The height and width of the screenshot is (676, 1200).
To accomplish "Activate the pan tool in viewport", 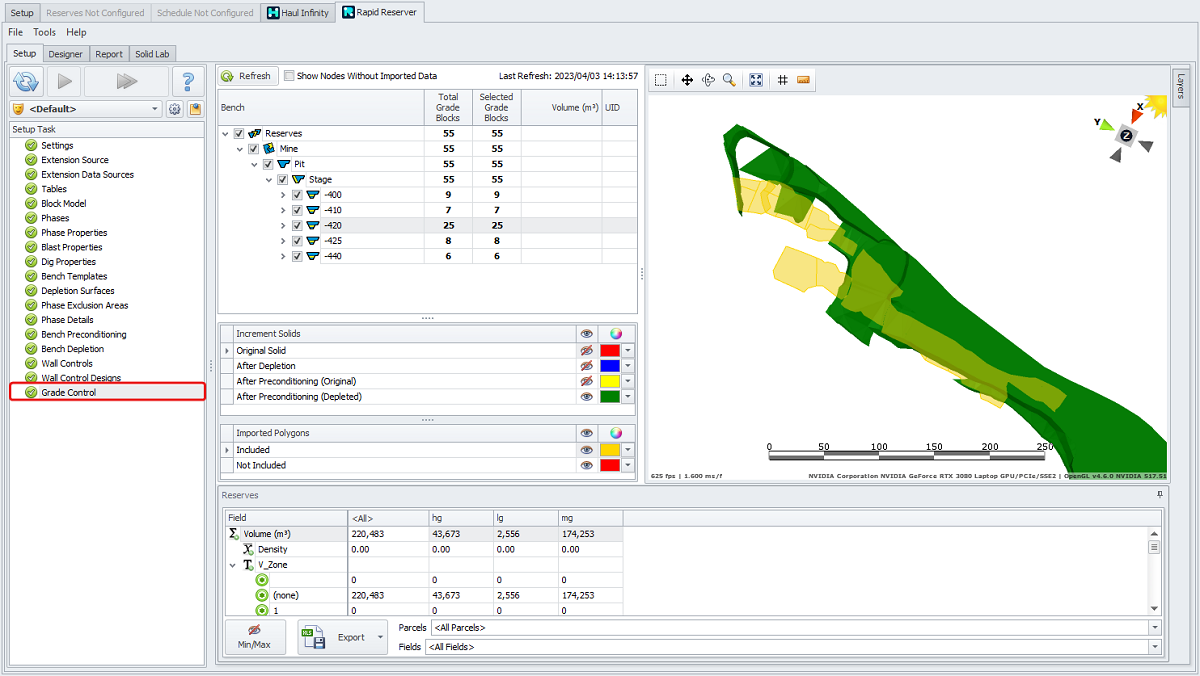I will pyautogui.click(x=687, y=80).
